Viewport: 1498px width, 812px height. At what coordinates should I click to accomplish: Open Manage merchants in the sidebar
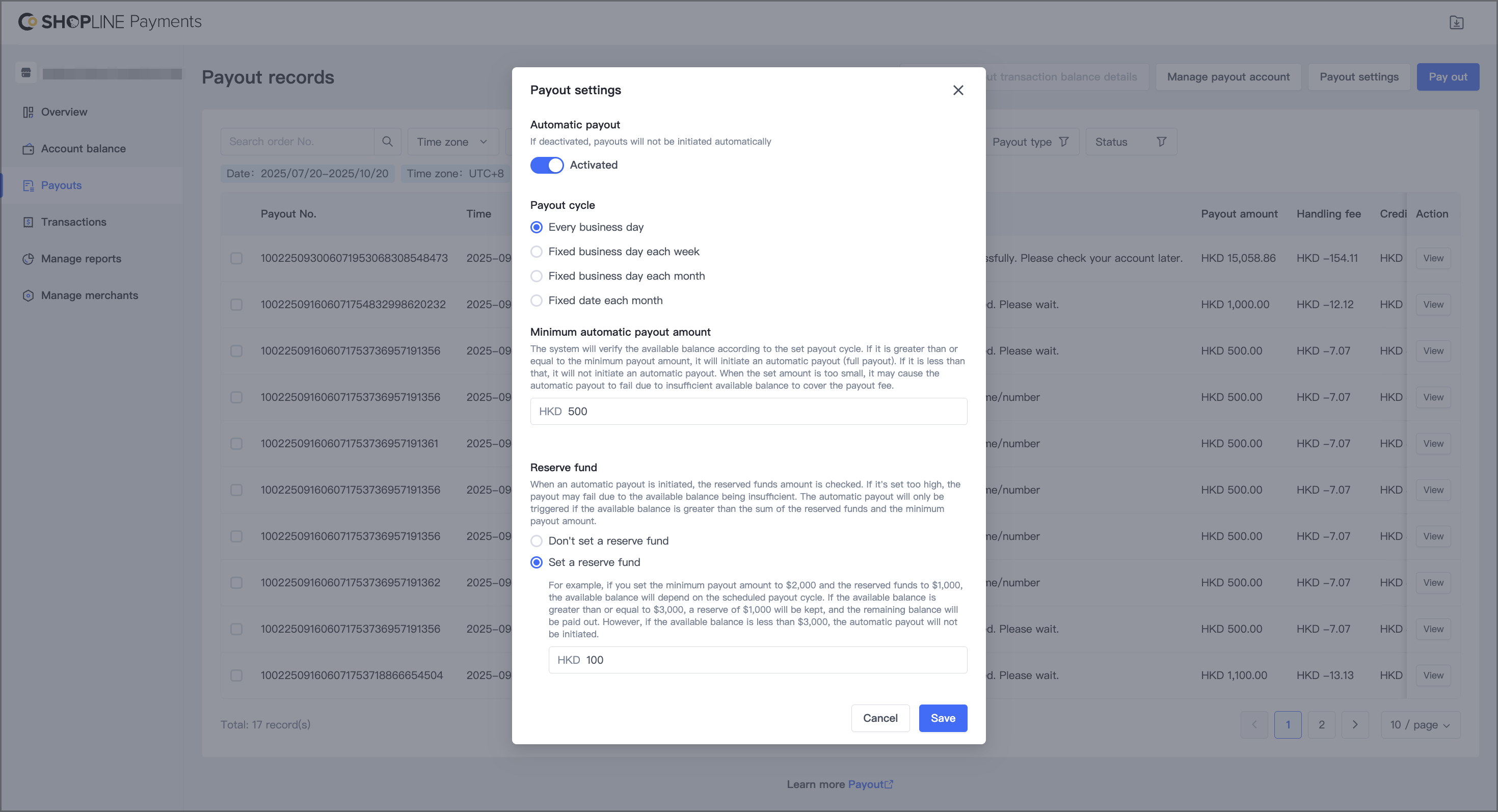[x=90, y=295]
